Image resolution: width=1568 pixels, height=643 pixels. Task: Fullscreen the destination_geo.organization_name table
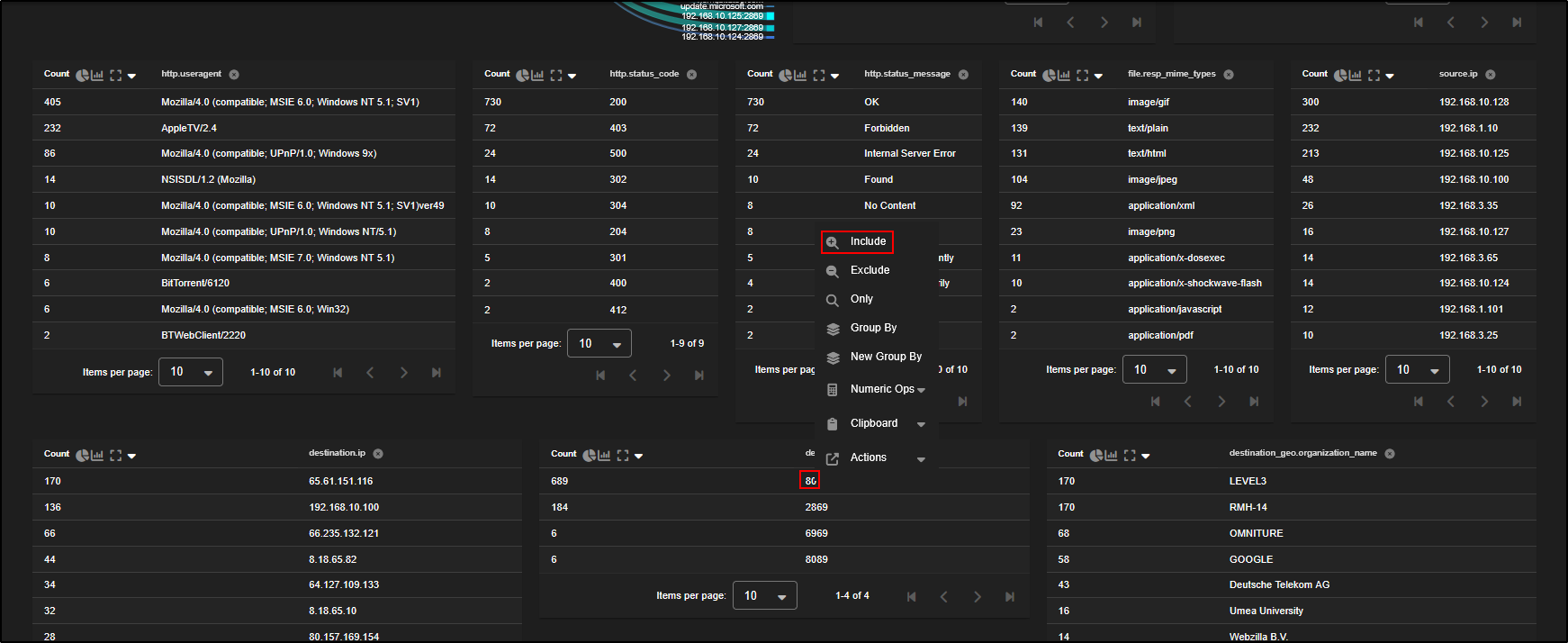pyautogui.click(x=1130, y=456)
